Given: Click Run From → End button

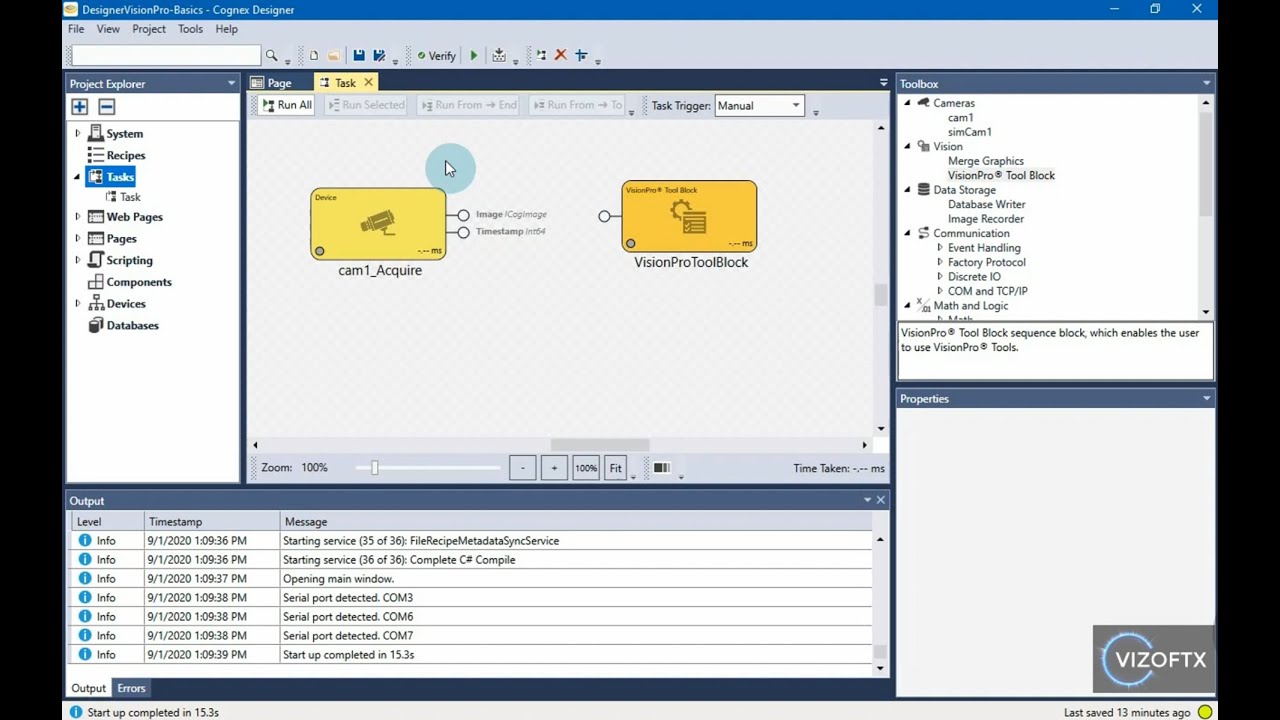Looking at the screenshot, I should pyautogui.click(x=469, y=105).
